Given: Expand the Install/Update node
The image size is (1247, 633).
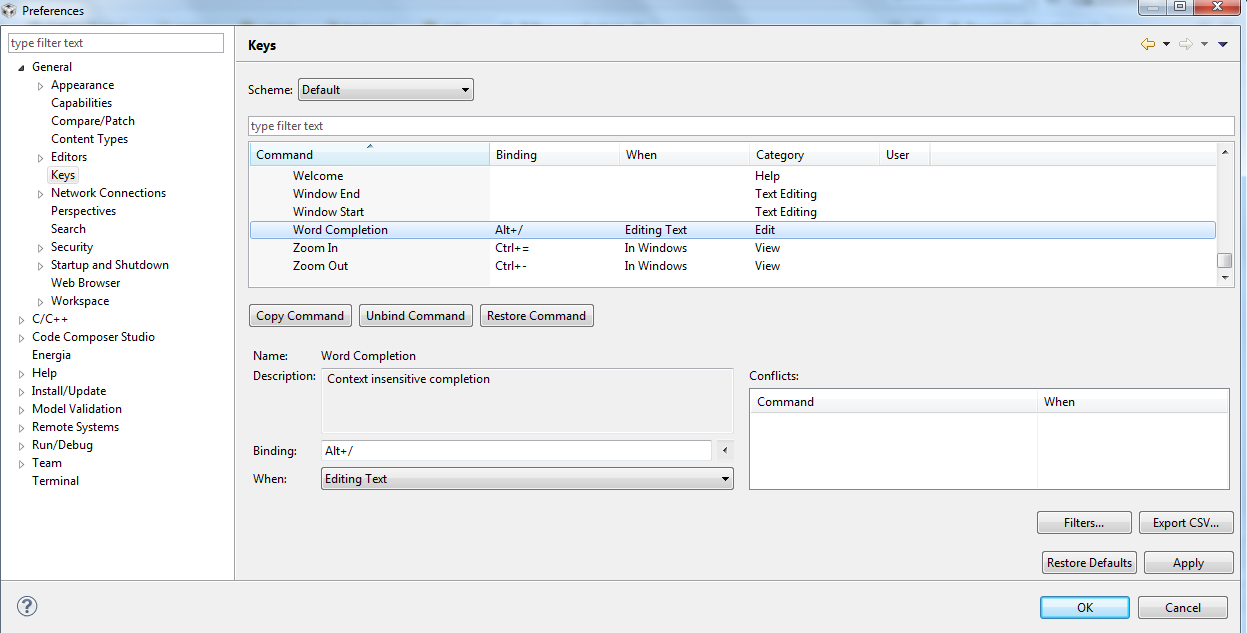Looking at the screenshot, I should pos(22,392).
